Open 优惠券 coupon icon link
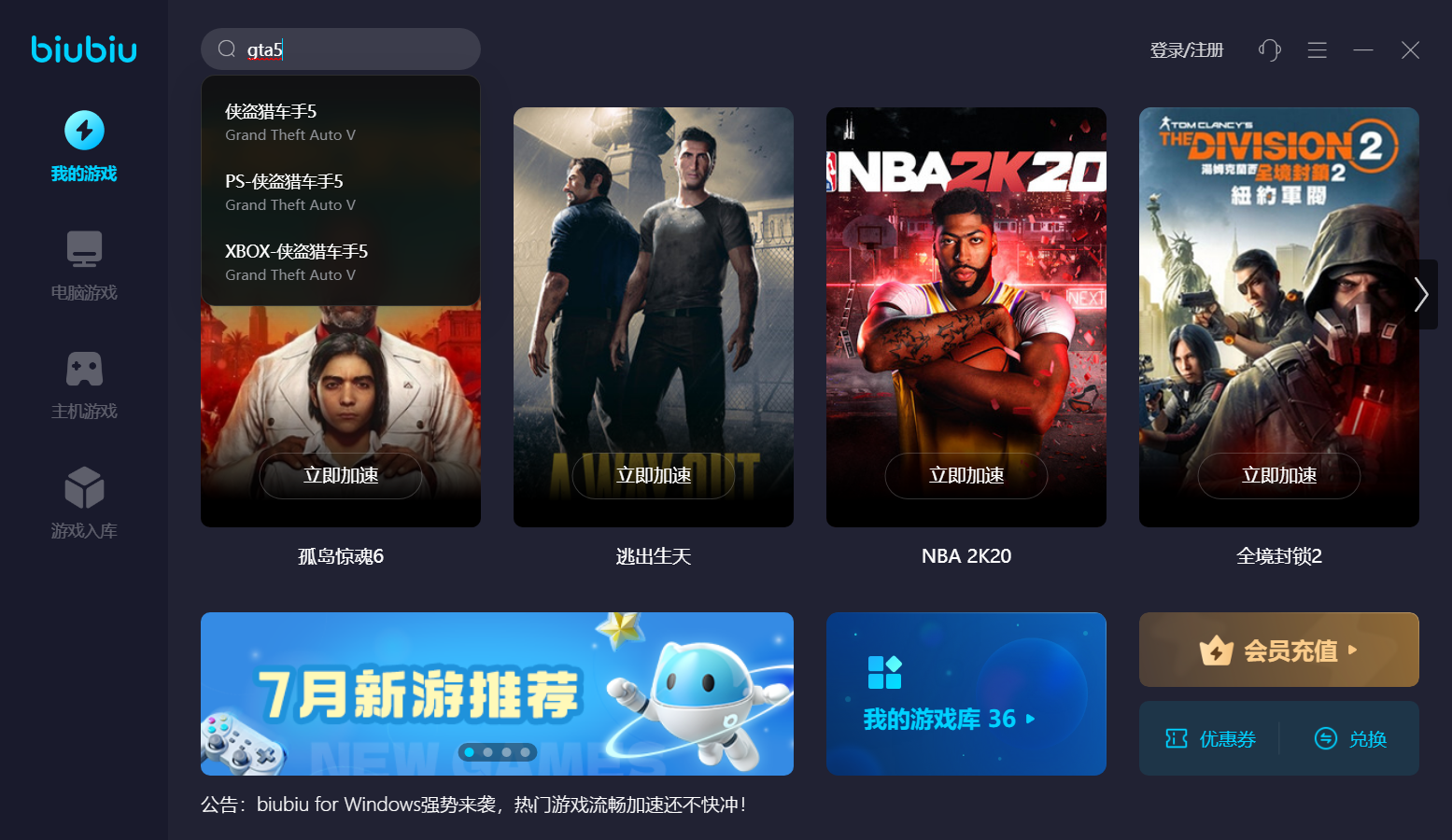 click(x=1210, y=739)
